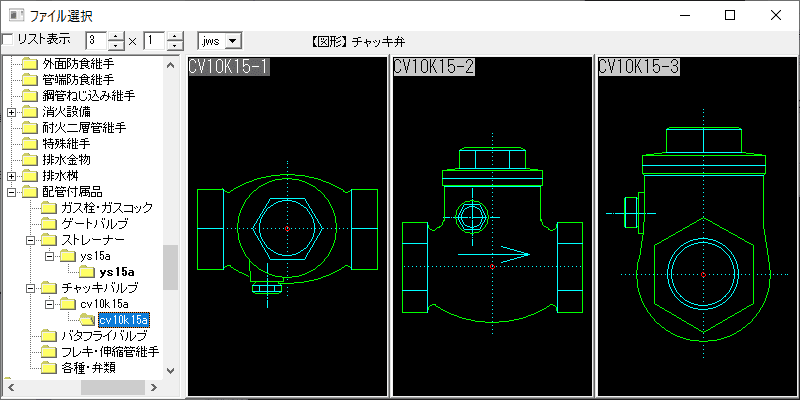Select the ストレーナー folder icon
This screenshot has height=400, width=800.
49,240
